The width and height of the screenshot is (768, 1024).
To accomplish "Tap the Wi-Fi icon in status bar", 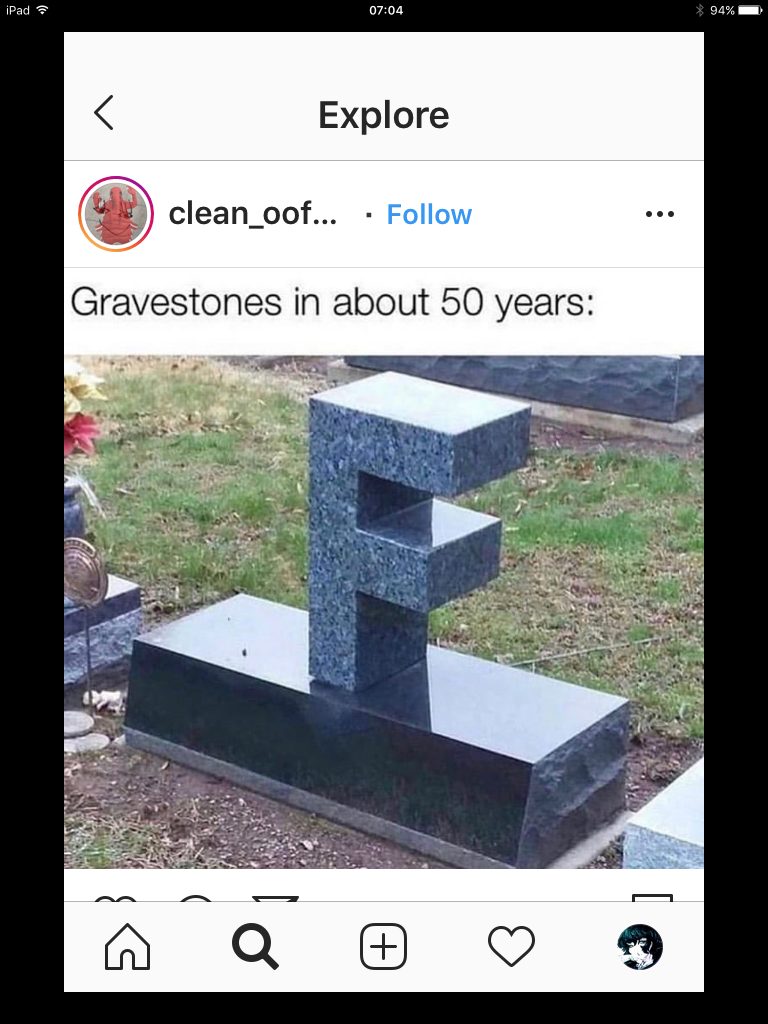I will click(x=42, y=10).
